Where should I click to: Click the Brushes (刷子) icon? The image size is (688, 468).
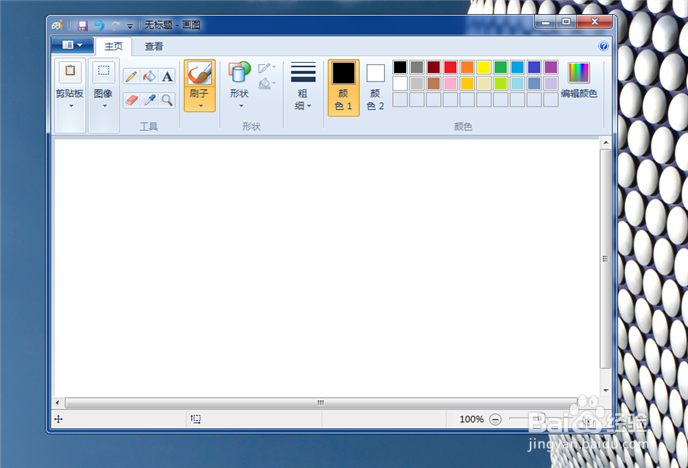(200, 73)
